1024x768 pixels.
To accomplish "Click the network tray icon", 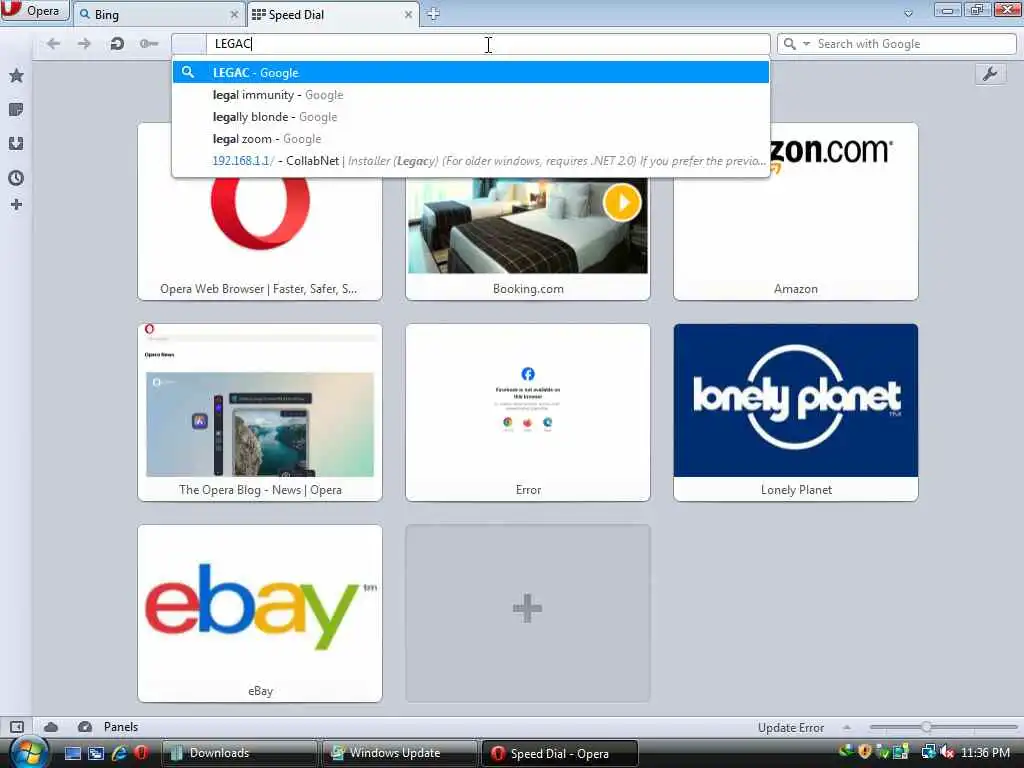I will point(929,752).
